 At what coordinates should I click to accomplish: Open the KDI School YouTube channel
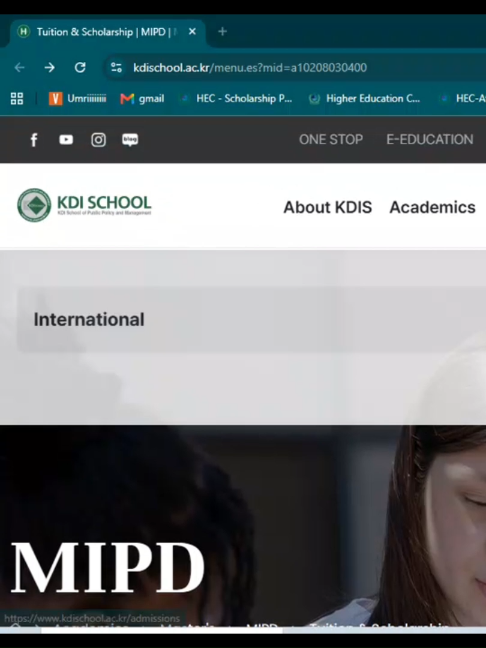click(x=66, y=140)
